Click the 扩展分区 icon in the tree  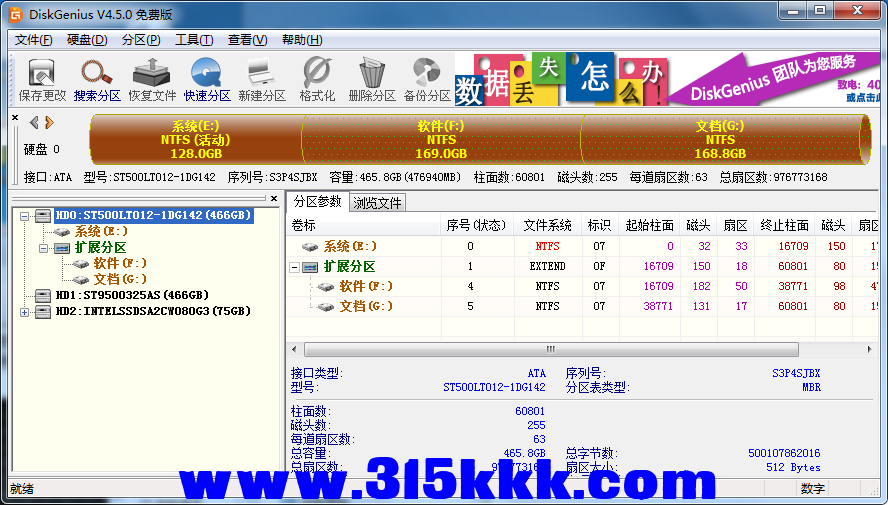click(62, 248)
